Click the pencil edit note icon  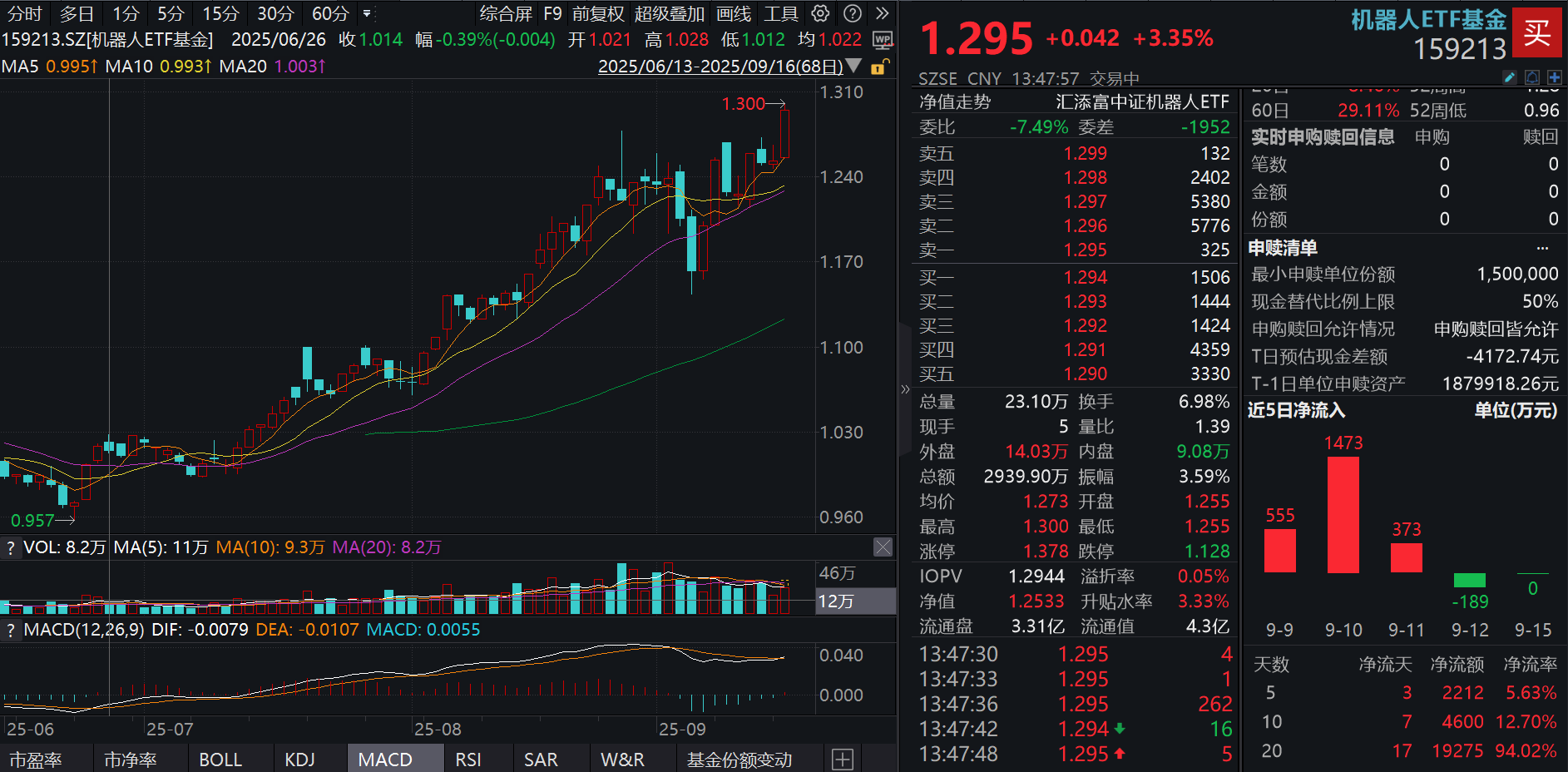tap(1510, 77)
